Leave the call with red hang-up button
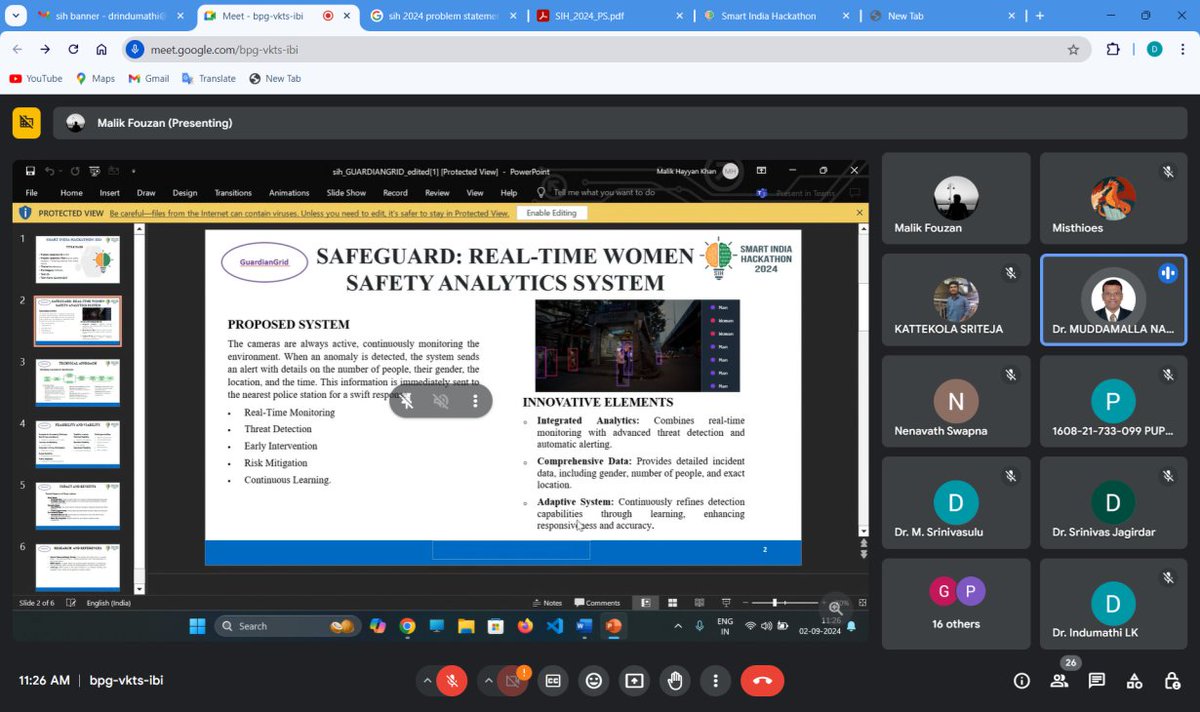1200x712 pixels. [762, 681]
